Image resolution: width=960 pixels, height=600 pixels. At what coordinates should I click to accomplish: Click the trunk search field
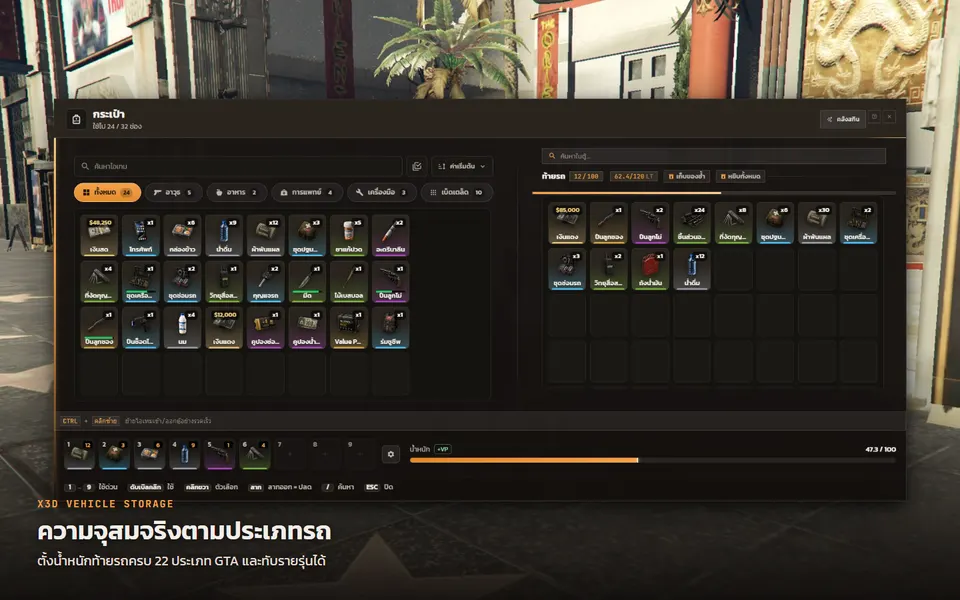(x=713, y=156)
